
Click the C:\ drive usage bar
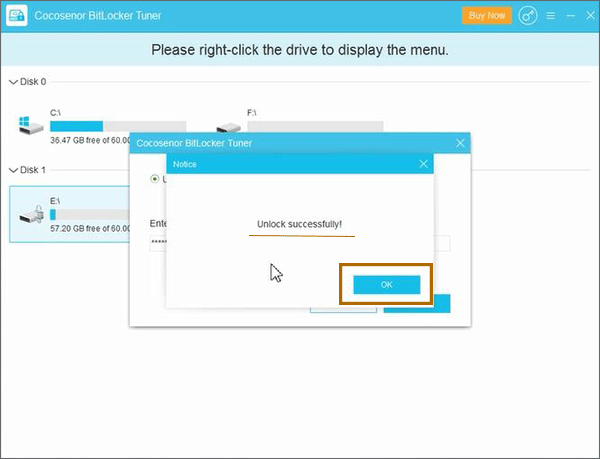coord(118,126)
